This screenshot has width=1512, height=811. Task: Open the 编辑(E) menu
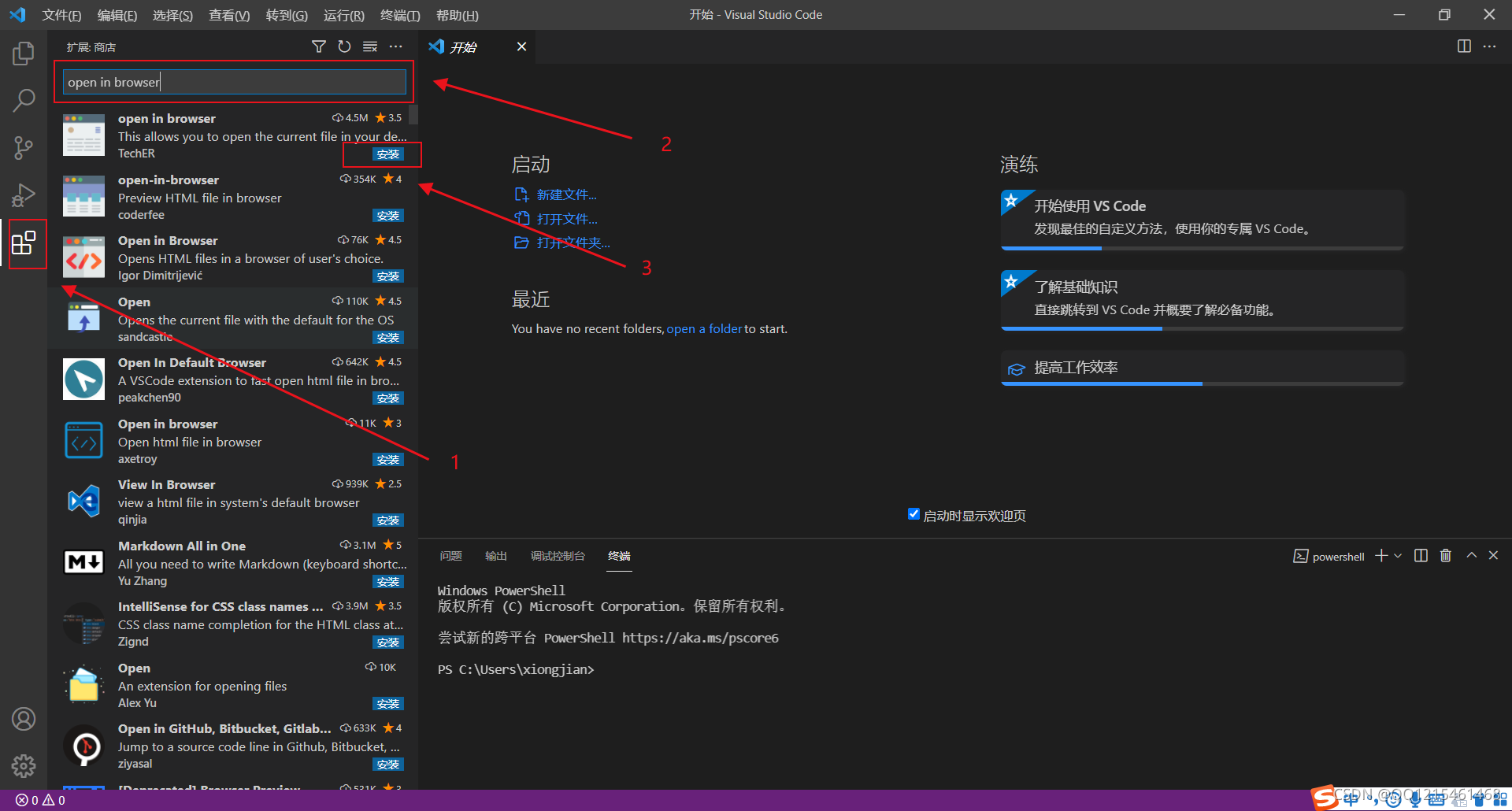[117, 15]
